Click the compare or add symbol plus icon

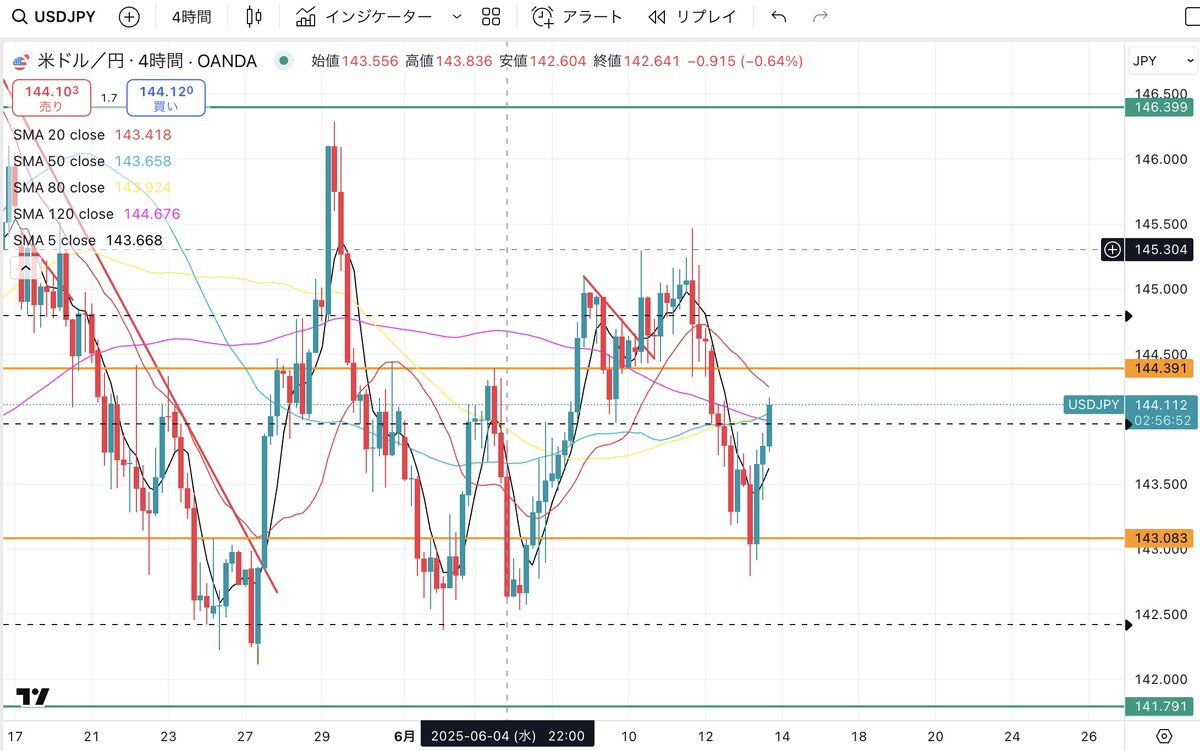(129, 17)
